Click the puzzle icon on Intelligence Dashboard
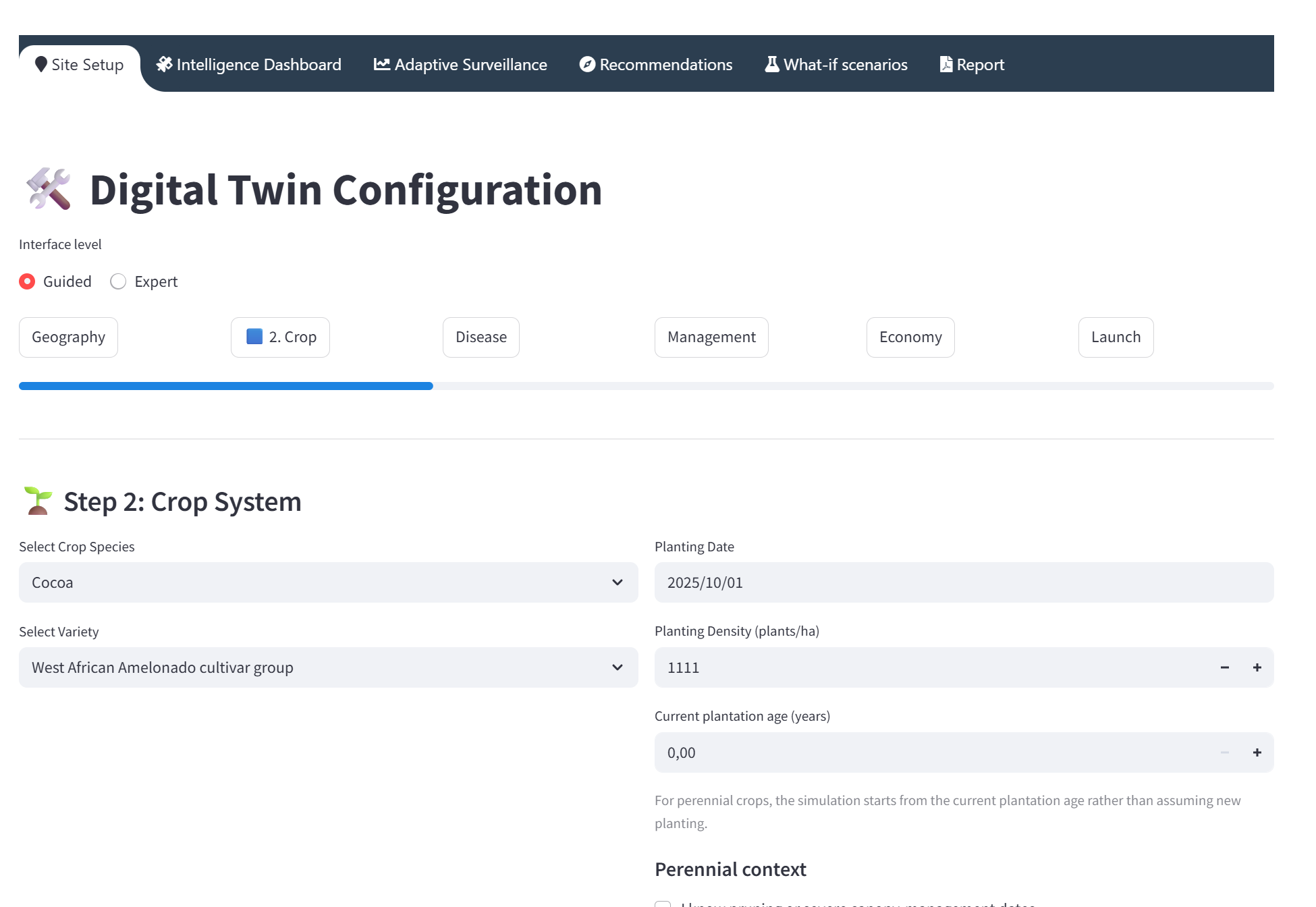Image resolution: width=1316 pixels, height=907 pixels. 164,64
